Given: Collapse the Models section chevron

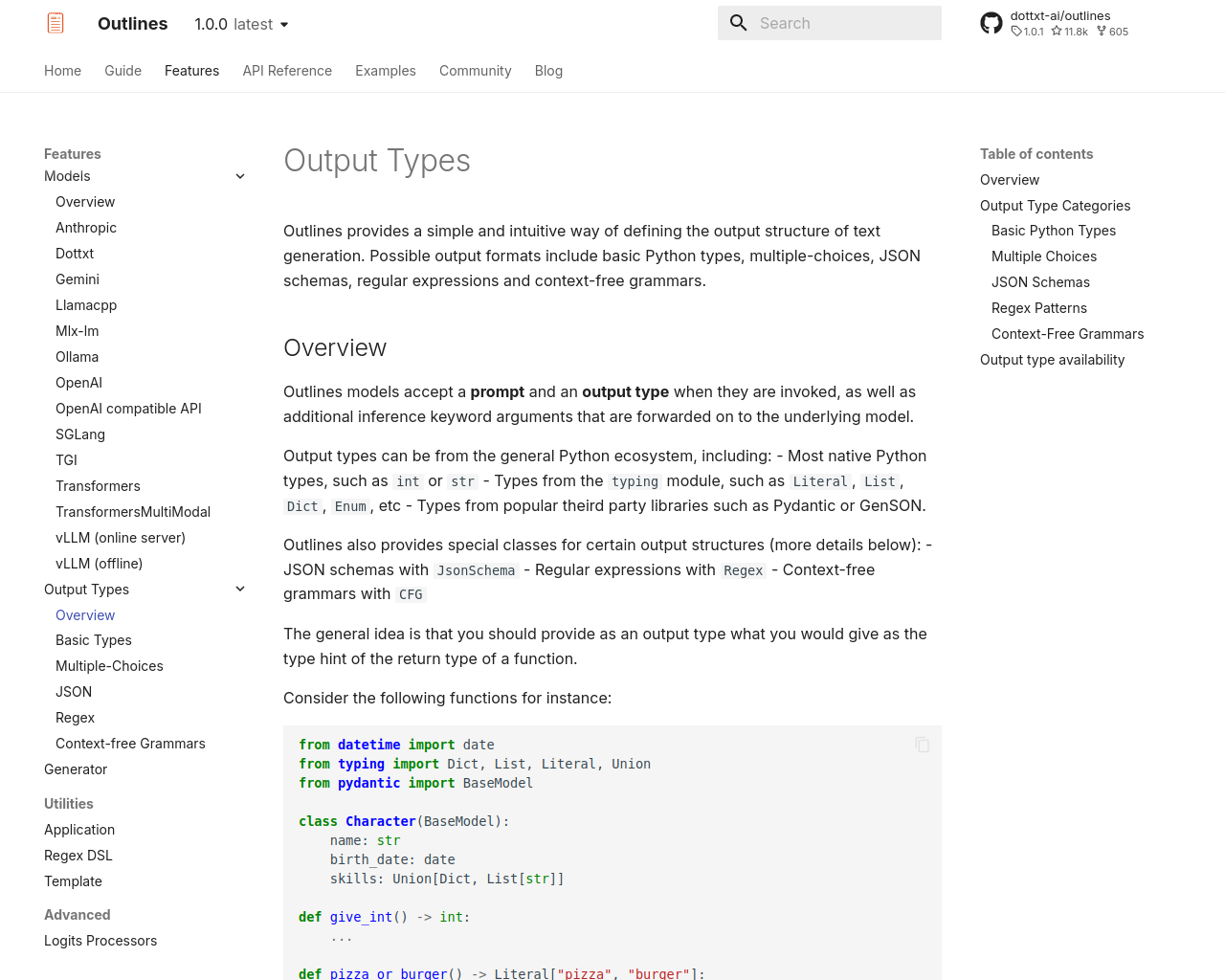Looking at the screenshot, I should click(240, 176).
